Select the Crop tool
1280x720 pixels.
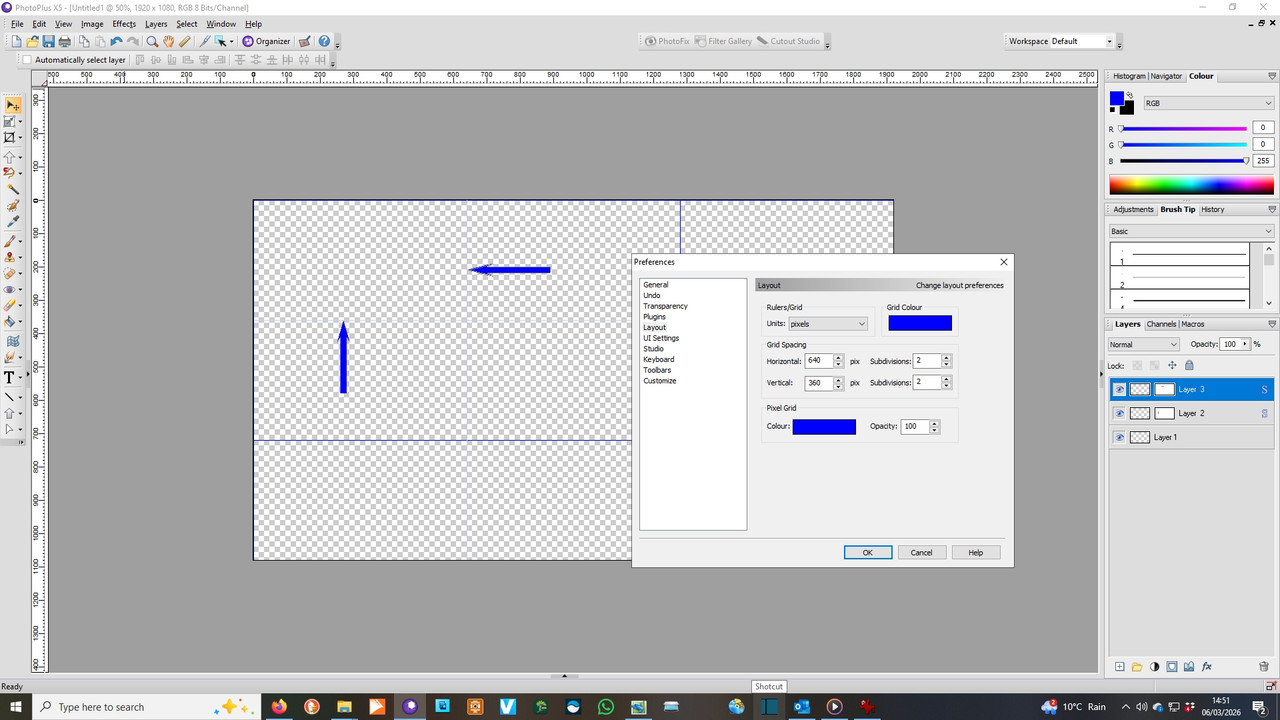pyautogui.click(x=10, y=138)
